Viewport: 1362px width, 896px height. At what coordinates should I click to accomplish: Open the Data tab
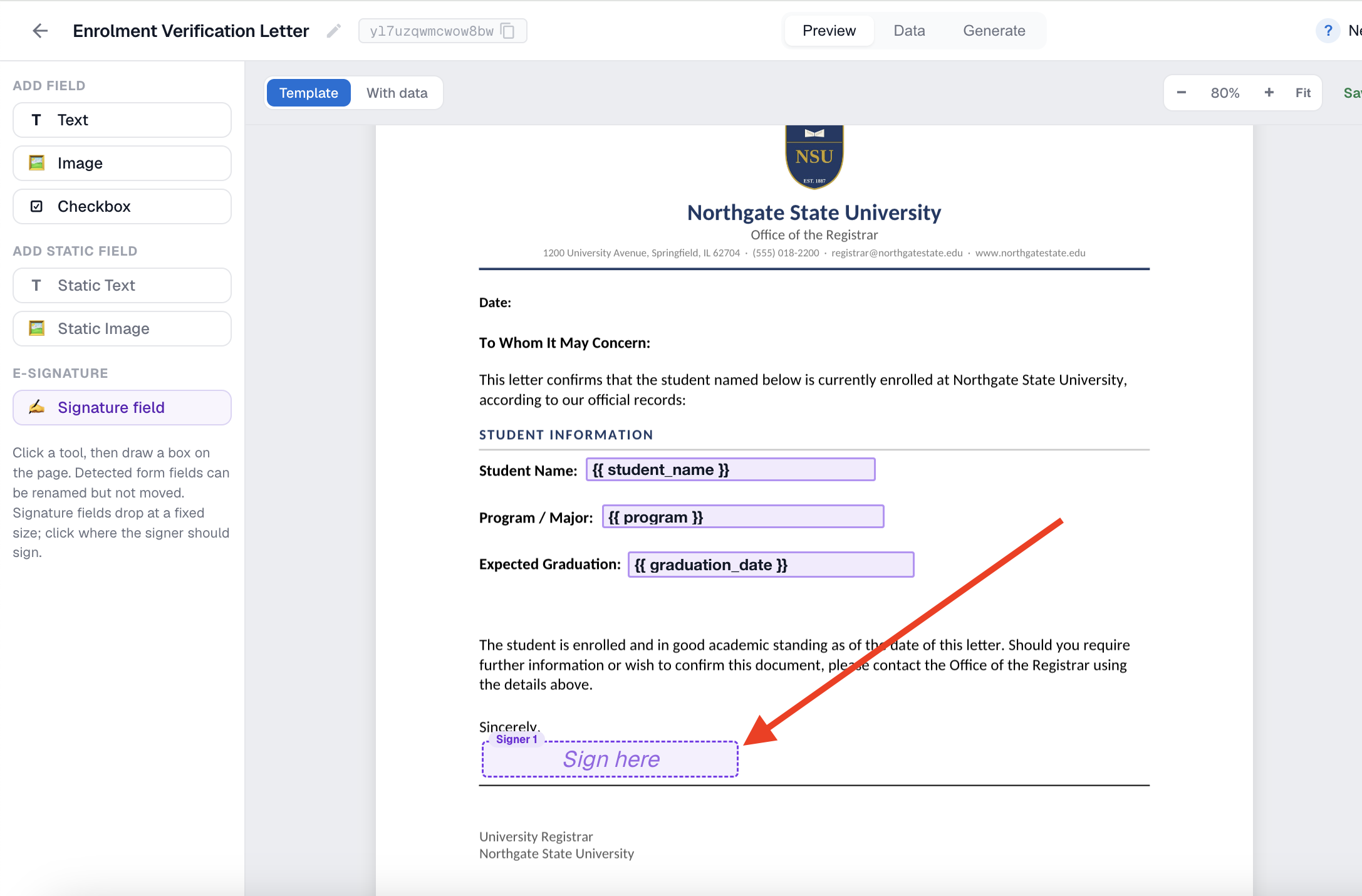909,31
